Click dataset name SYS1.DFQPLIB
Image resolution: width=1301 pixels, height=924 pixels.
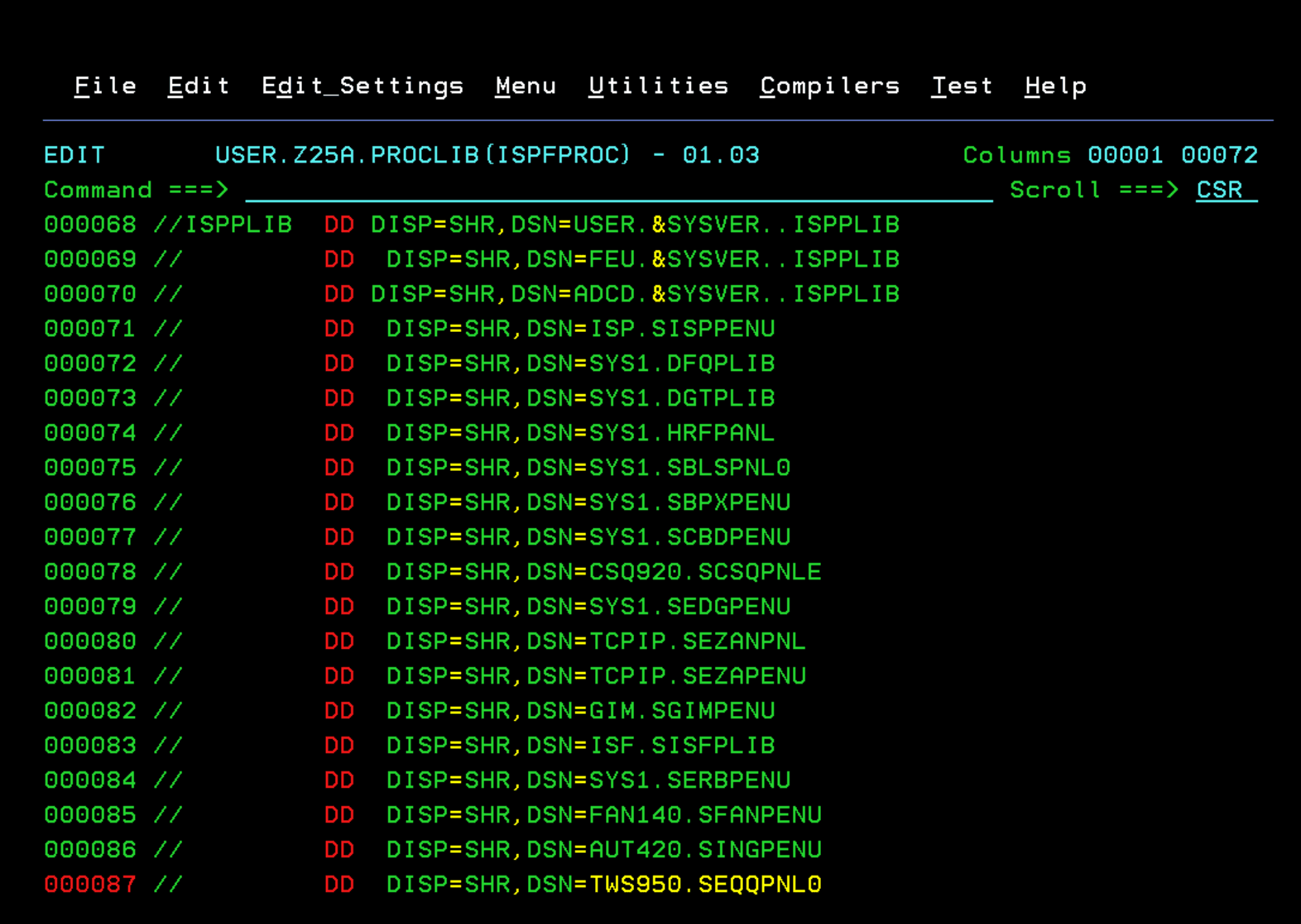681,363
